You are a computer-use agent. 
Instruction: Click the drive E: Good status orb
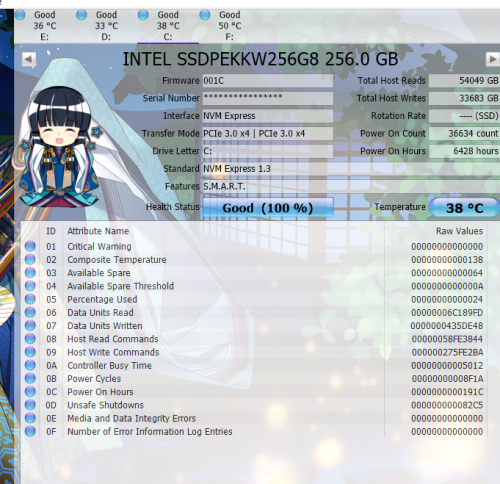point(20,15)
